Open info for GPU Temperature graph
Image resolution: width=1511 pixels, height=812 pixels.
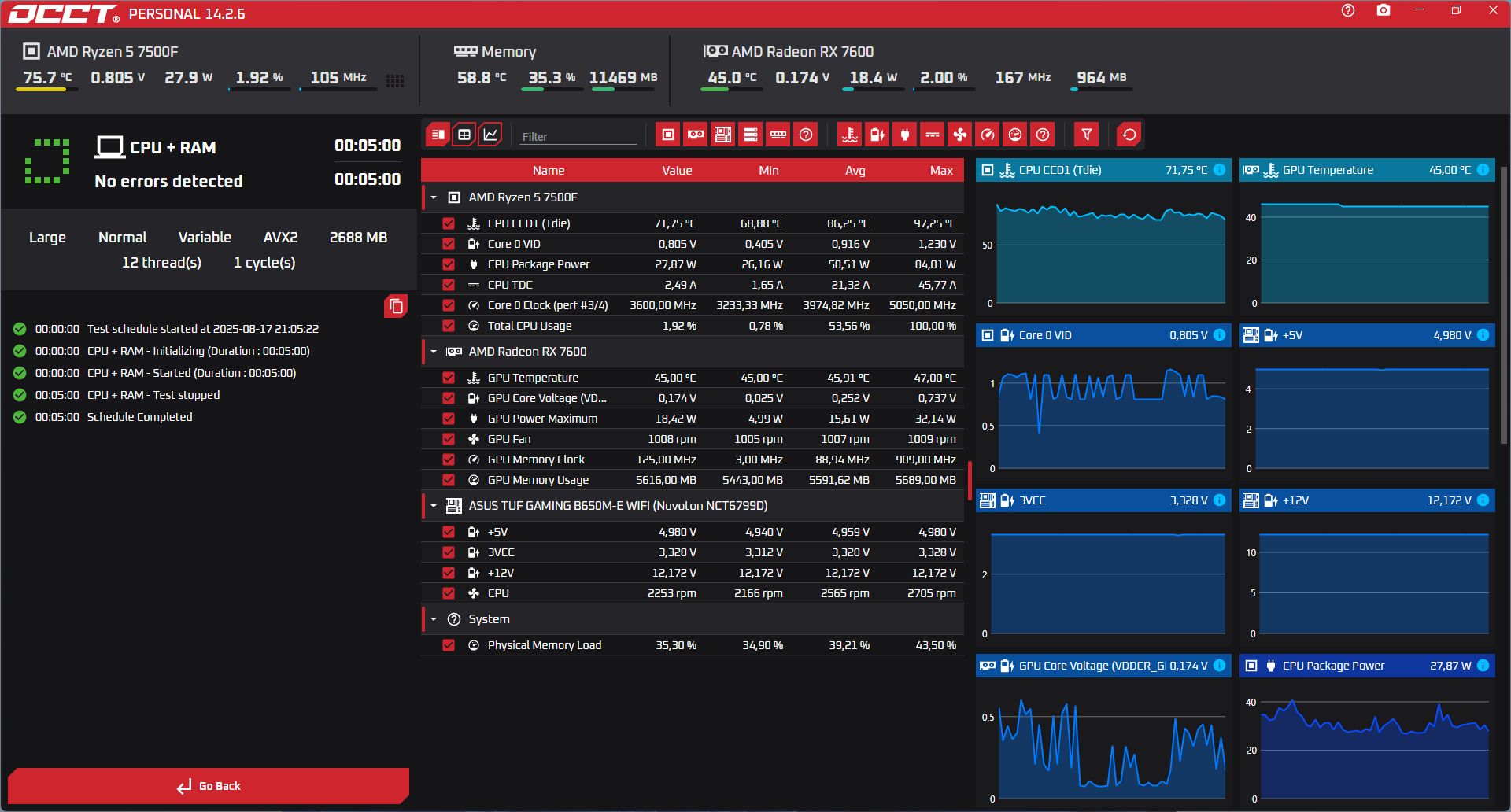(1483, 170)
